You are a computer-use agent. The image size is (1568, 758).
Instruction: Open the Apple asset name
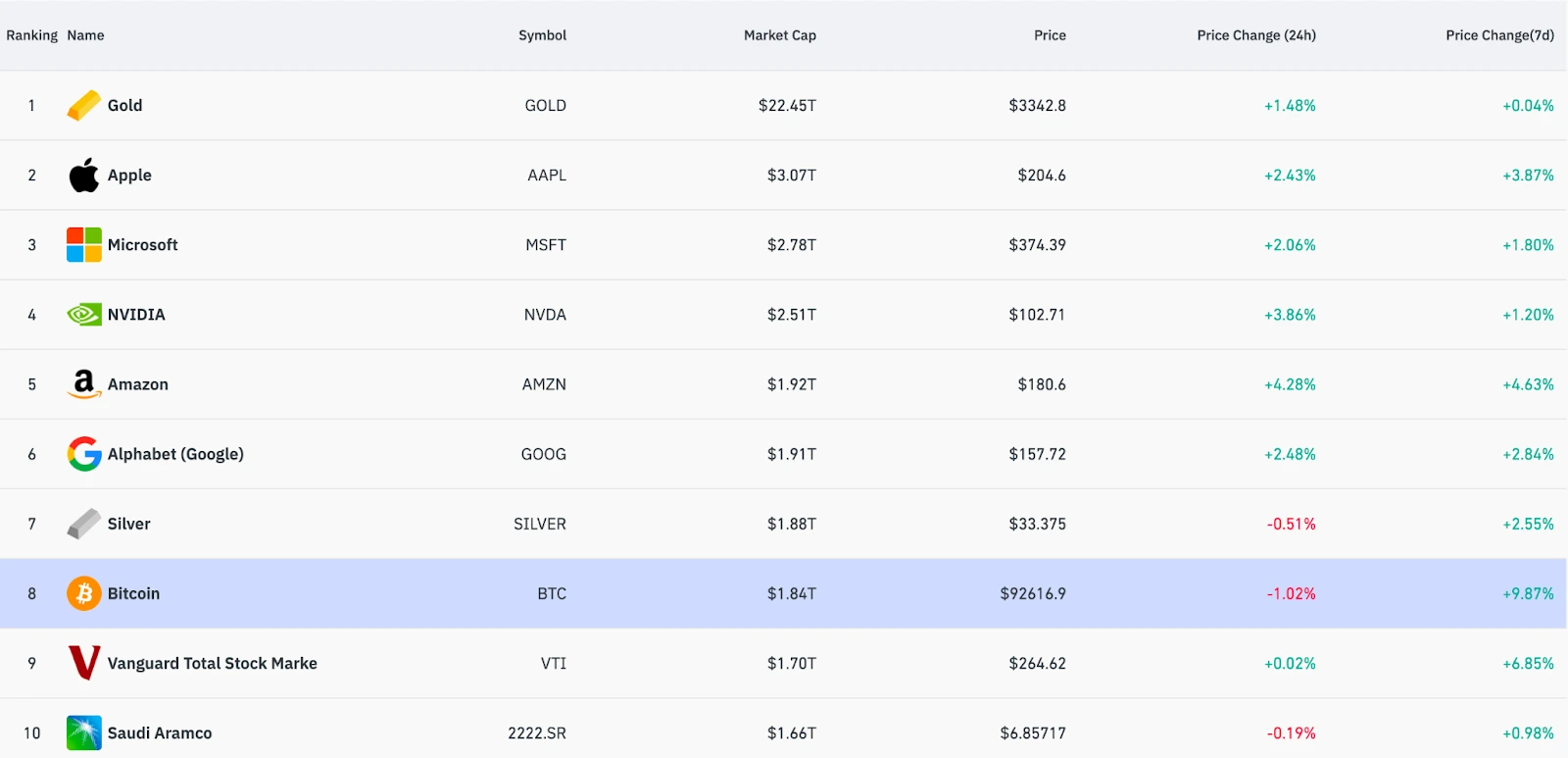pos(129,175)
